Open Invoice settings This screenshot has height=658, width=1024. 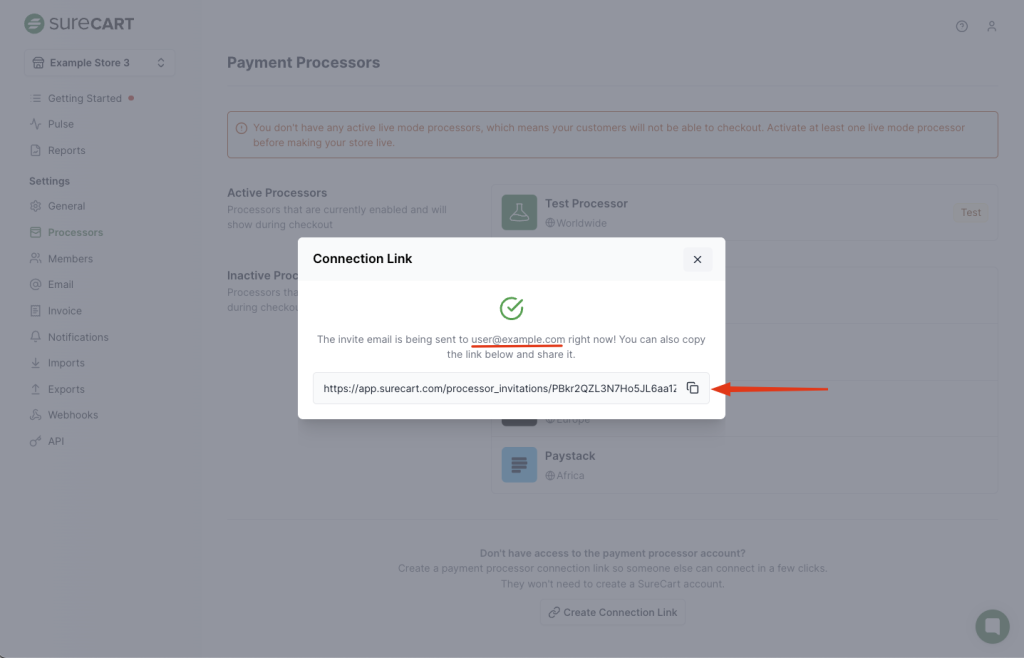(65, 311)
